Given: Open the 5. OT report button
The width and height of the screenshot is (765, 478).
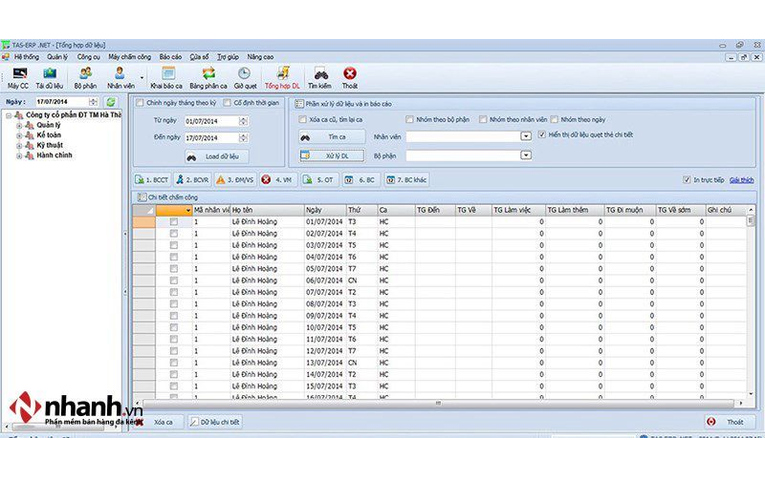Looking at the screenshot, I should coord(319,180).
